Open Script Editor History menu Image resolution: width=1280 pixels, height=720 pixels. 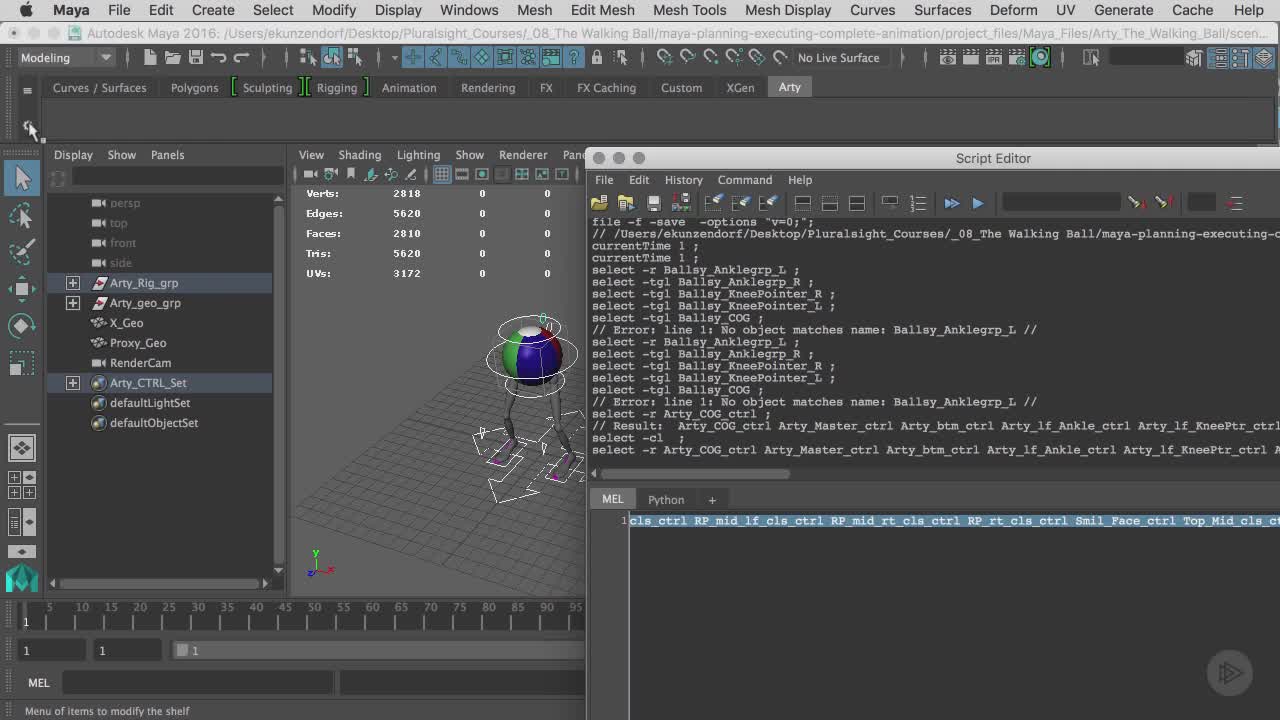[x=684, y=180]
